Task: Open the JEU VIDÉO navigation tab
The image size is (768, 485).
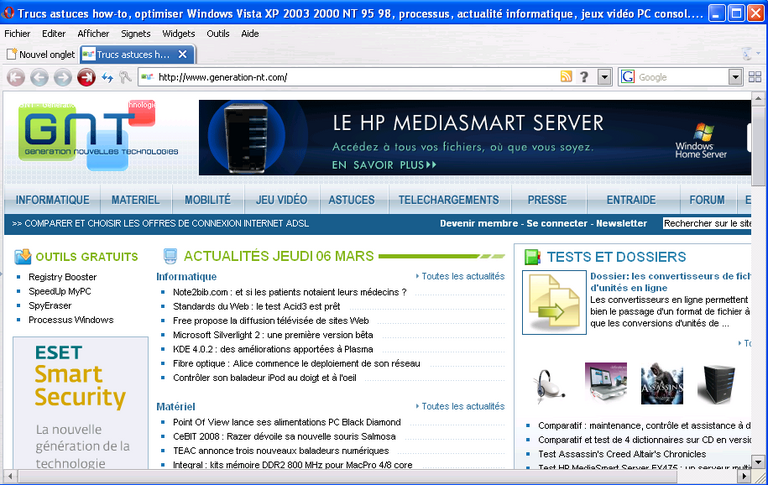Action: (x=282, y=200)
